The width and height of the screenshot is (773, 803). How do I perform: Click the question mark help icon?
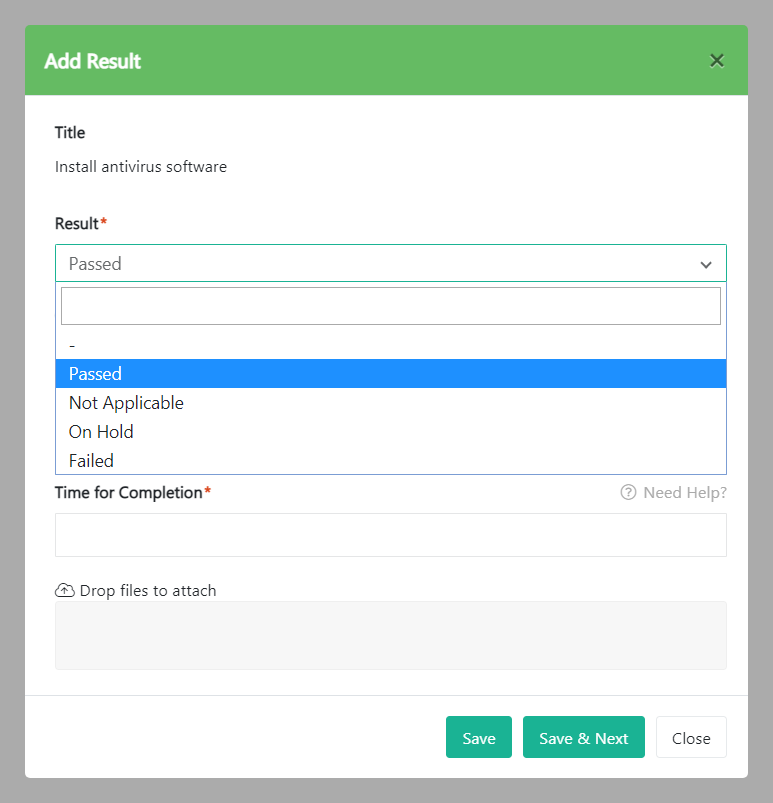pyautogui.click(x=628, y=492)
